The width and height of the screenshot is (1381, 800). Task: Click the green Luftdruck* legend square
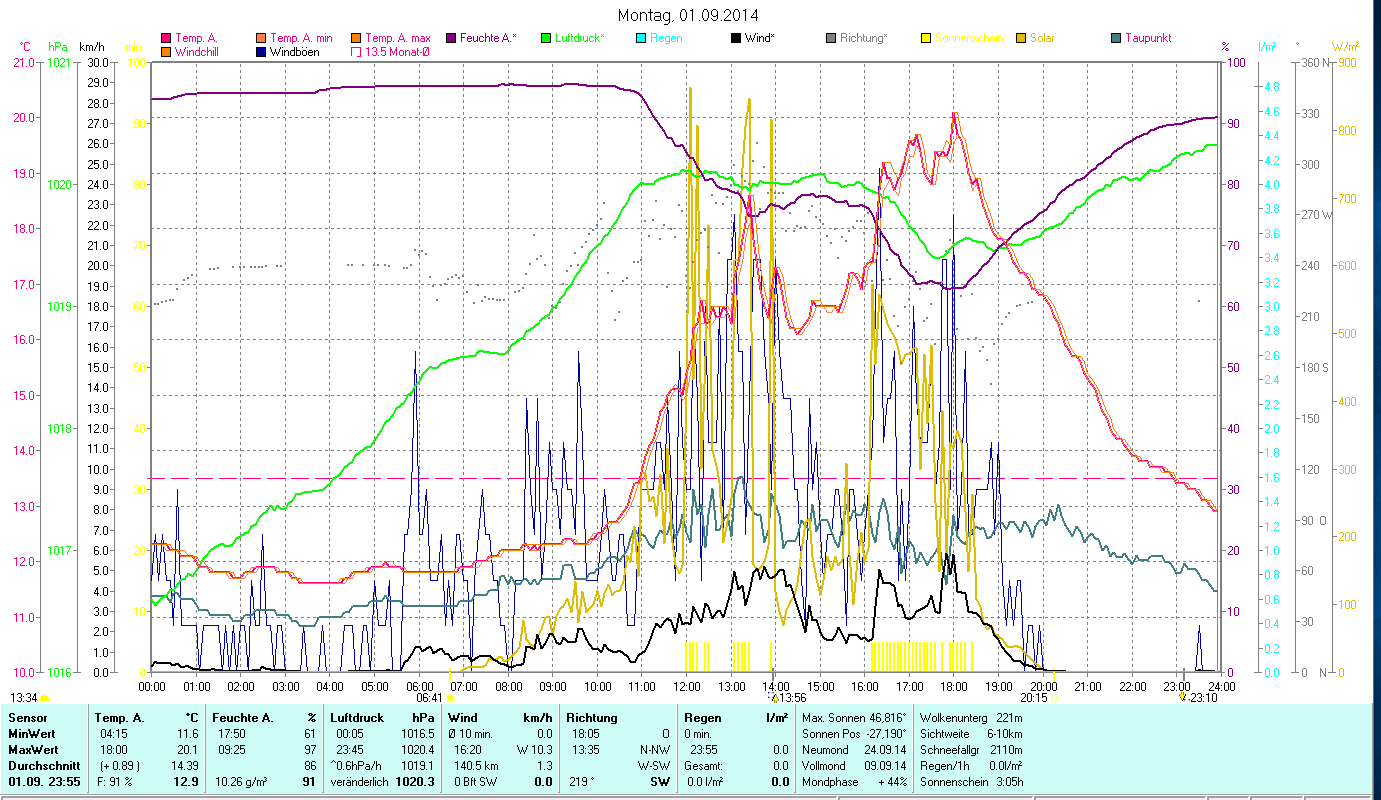pos(546,38)
